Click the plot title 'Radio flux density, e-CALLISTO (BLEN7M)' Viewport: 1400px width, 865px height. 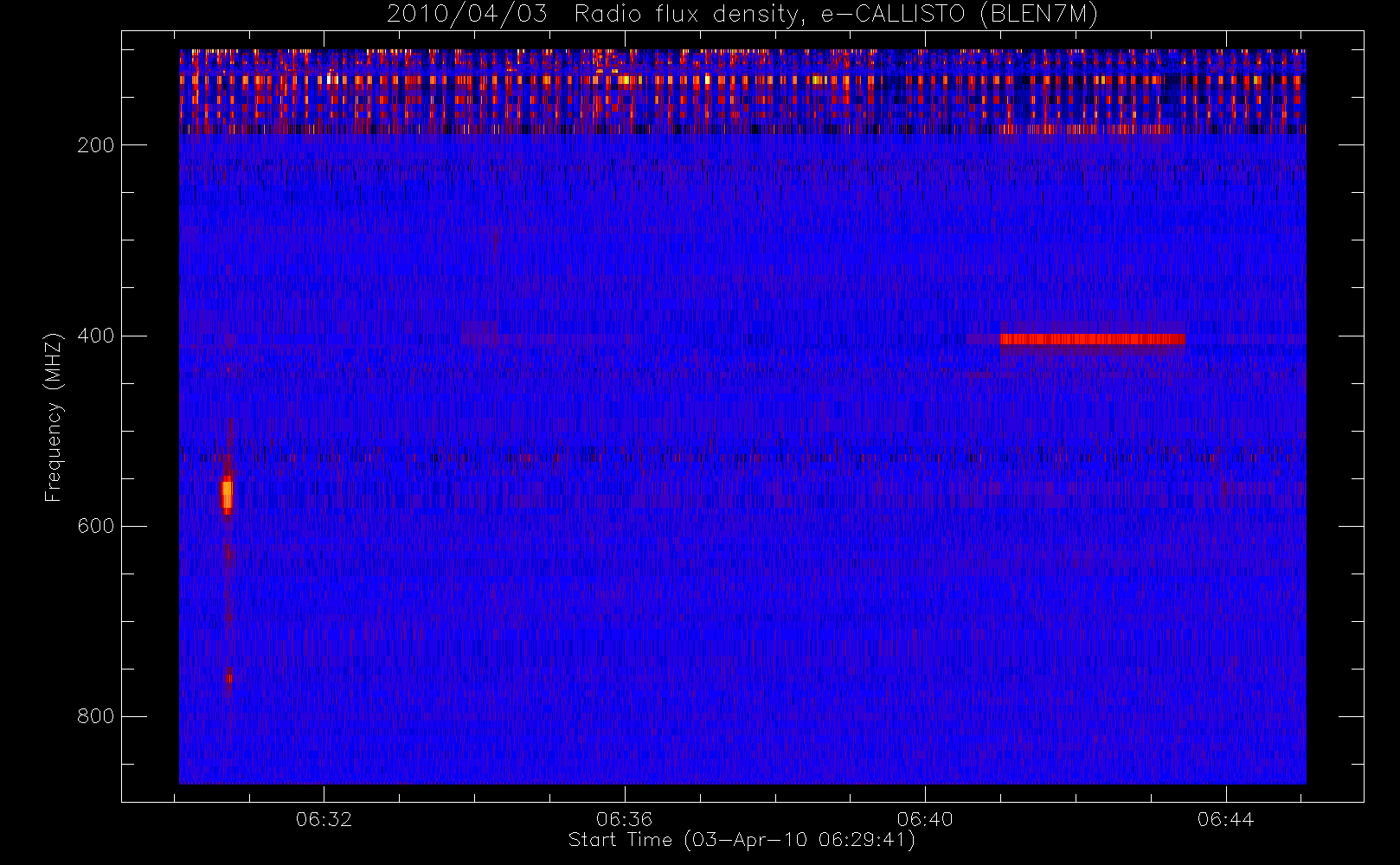tap(836, 15)
